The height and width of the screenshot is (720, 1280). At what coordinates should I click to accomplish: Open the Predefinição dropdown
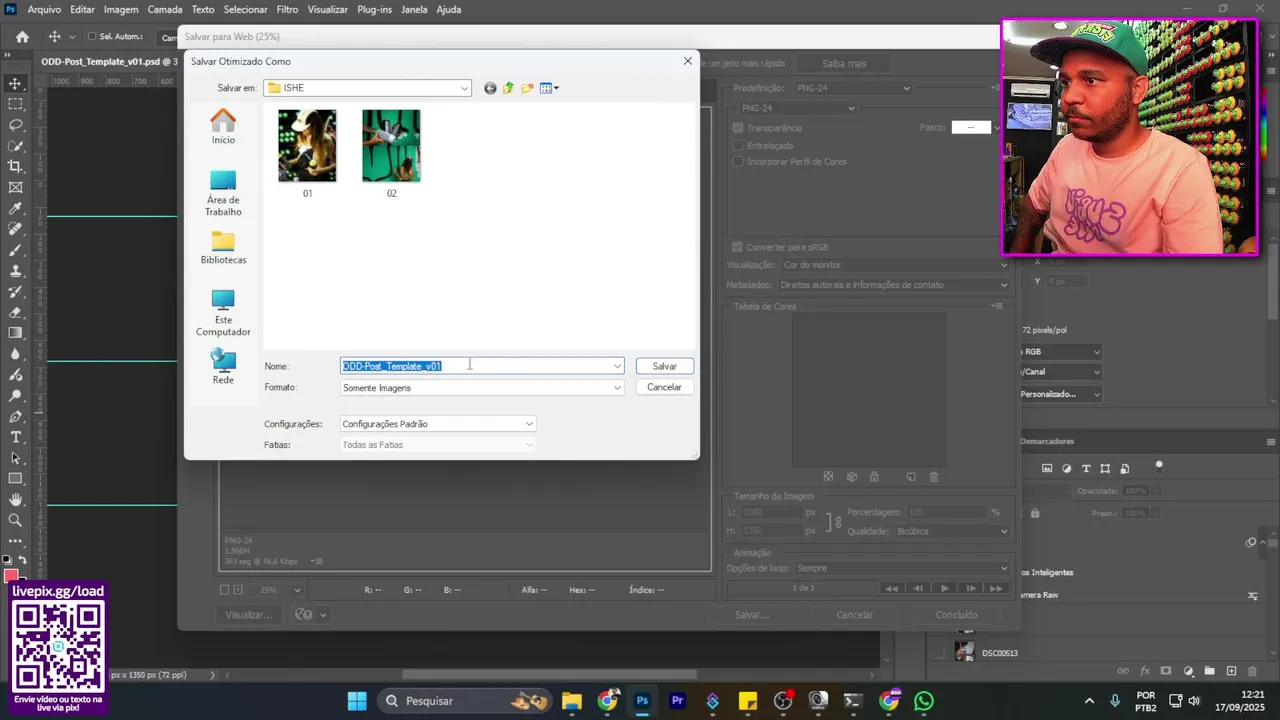853,88
